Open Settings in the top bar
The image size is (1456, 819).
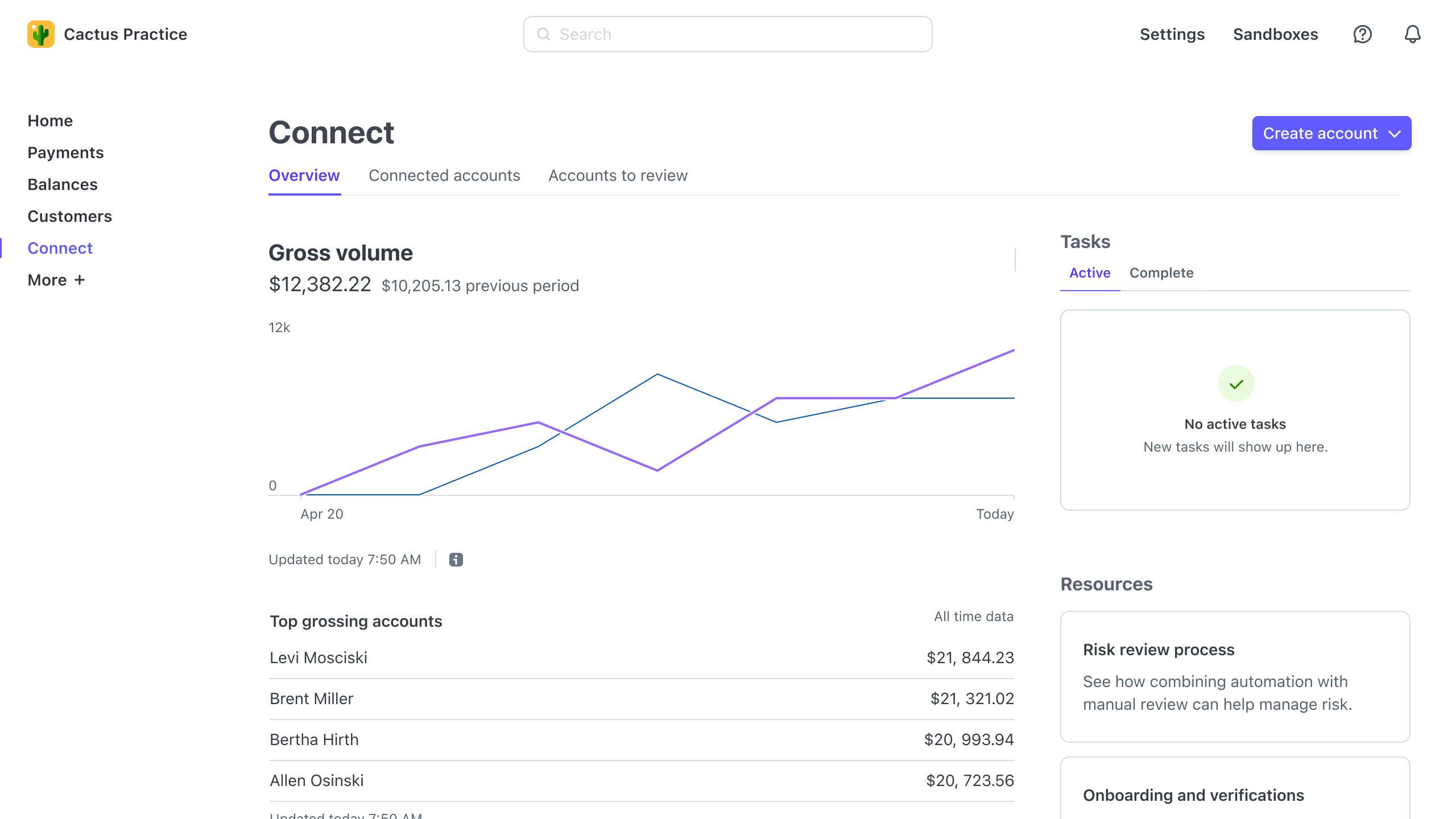tap(1172, 34)
